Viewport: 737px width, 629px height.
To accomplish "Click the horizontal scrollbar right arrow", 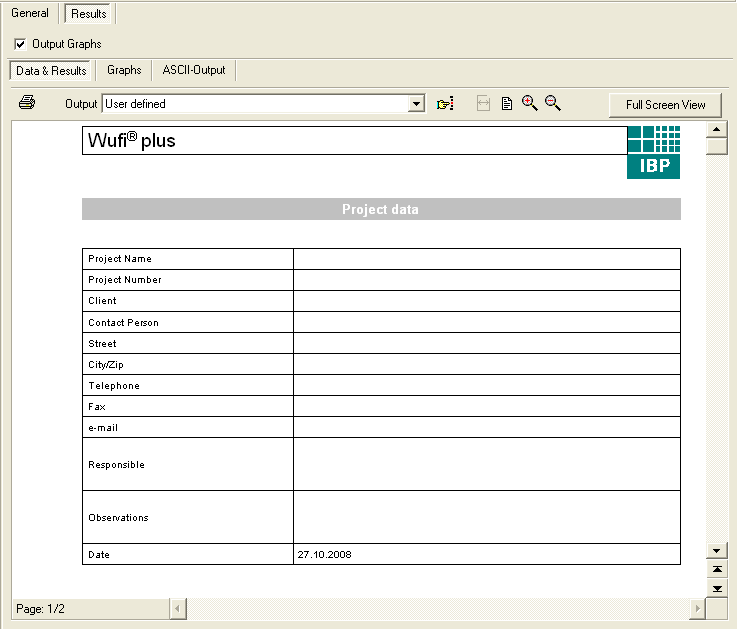I will pyautogui.click(x=698, y=609).
